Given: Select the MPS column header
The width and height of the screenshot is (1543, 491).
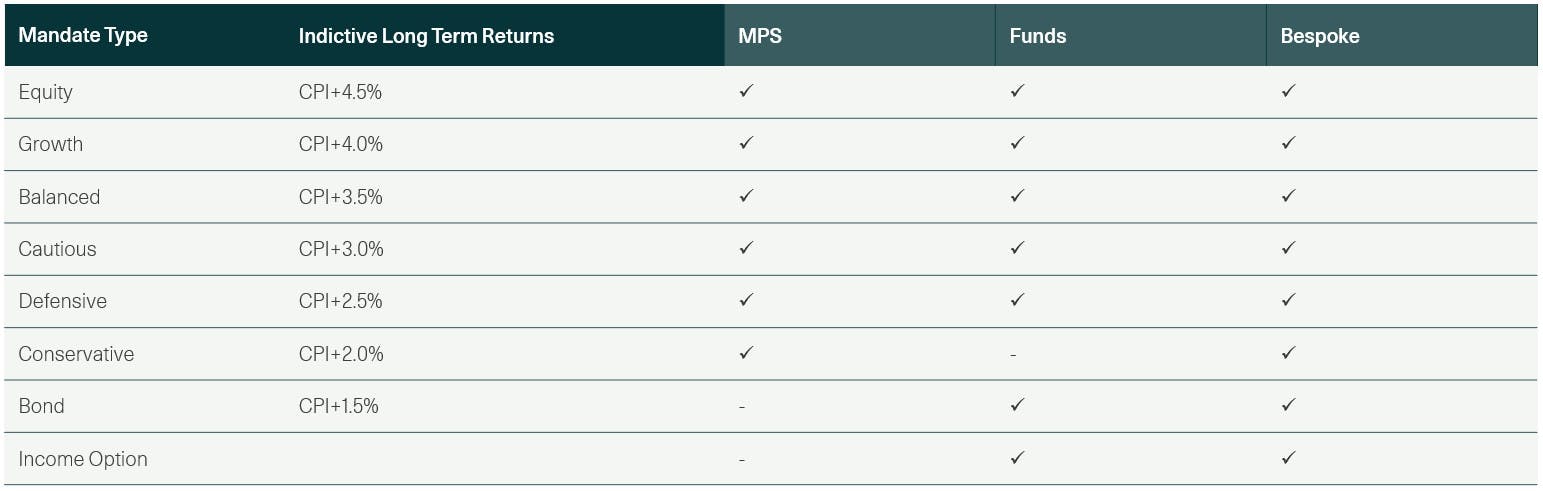Looking at the screenshot, I should [759, 36].
